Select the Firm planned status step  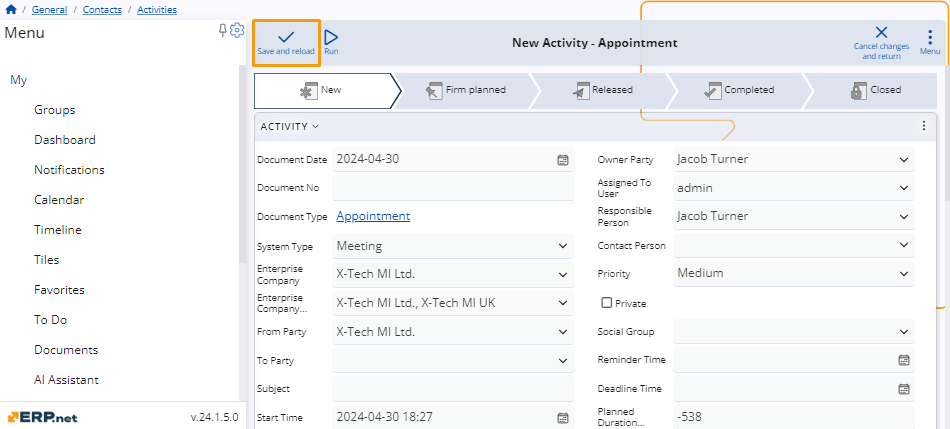coord(465,91)
